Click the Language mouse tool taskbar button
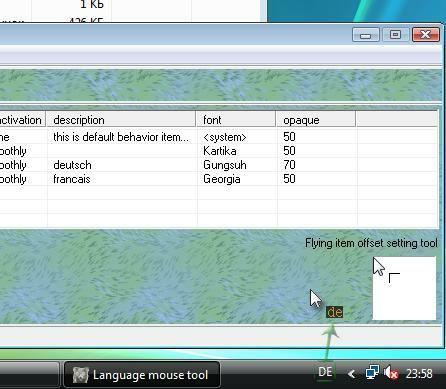 click(x=141, y=375)
